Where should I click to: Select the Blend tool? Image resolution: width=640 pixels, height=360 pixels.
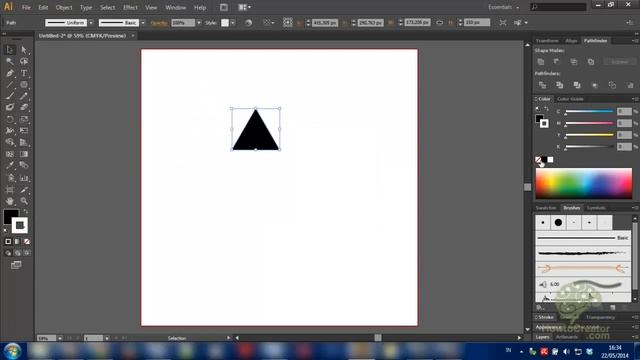(24, 166)
